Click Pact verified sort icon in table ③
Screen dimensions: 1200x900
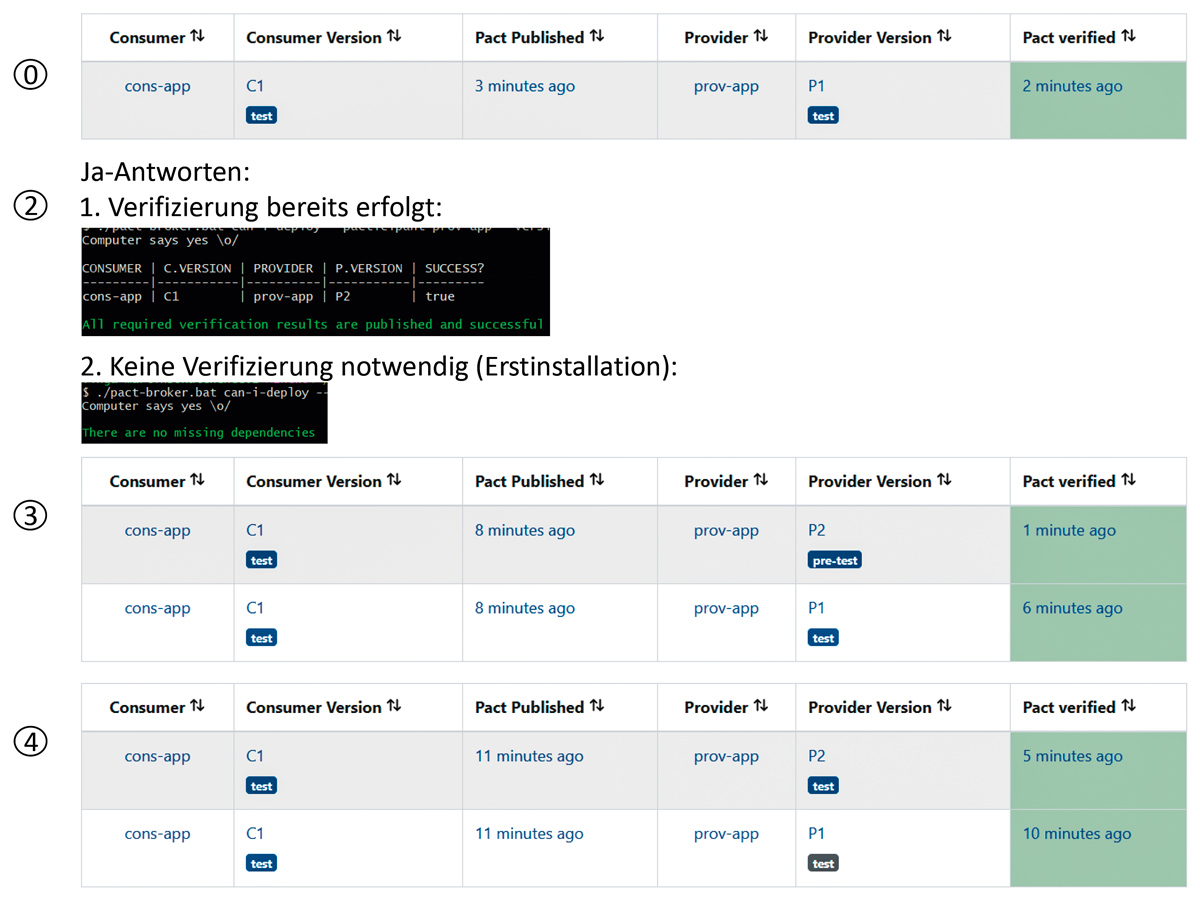[x=1129, y=481]
